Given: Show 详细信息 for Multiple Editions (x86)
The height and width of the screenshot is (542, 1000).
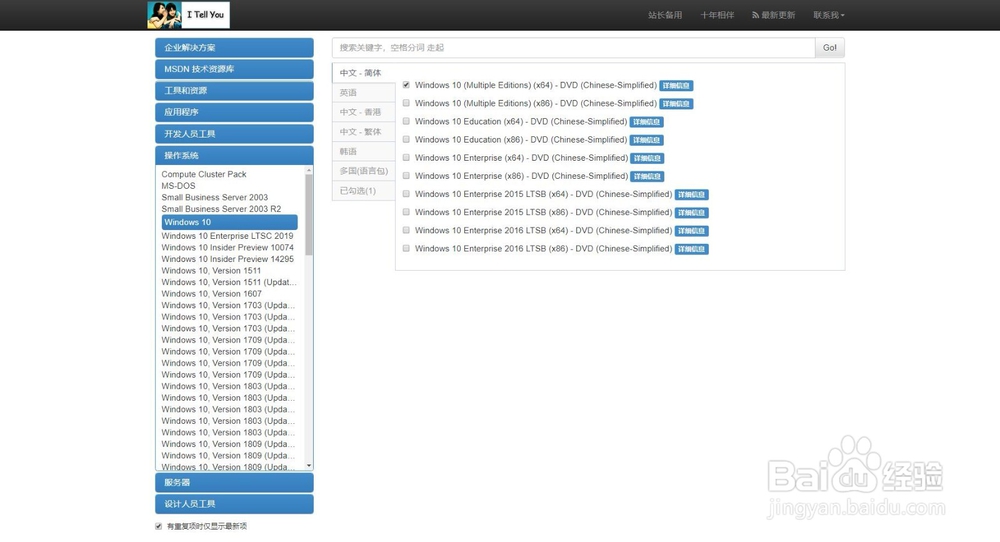Looking at the screenshot, I should click(x=676, y=103).
